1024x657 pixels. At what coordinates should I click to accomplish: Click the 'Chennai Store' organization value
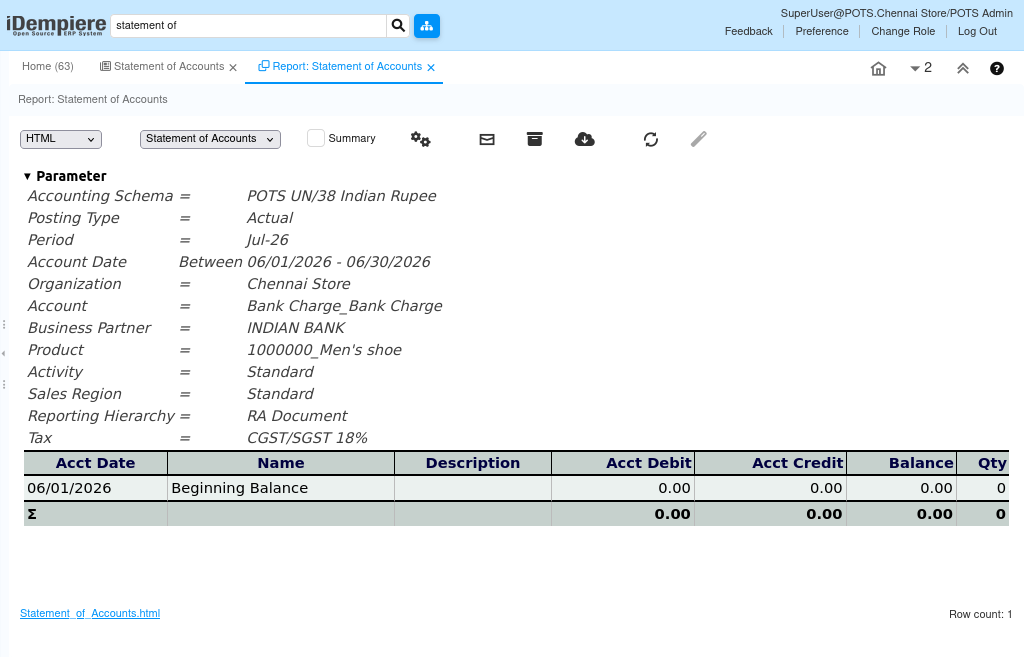[298, 284]
